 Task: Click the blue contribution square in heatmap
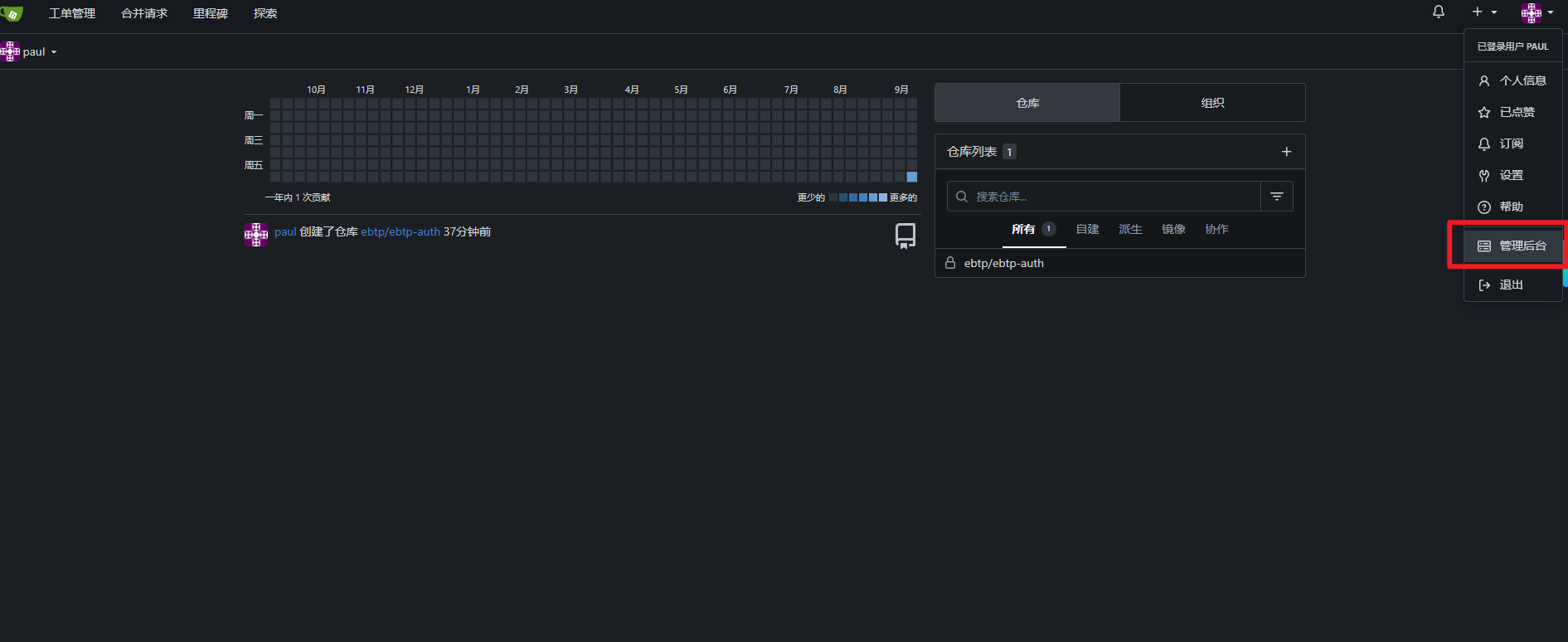[x=911, y=177]
